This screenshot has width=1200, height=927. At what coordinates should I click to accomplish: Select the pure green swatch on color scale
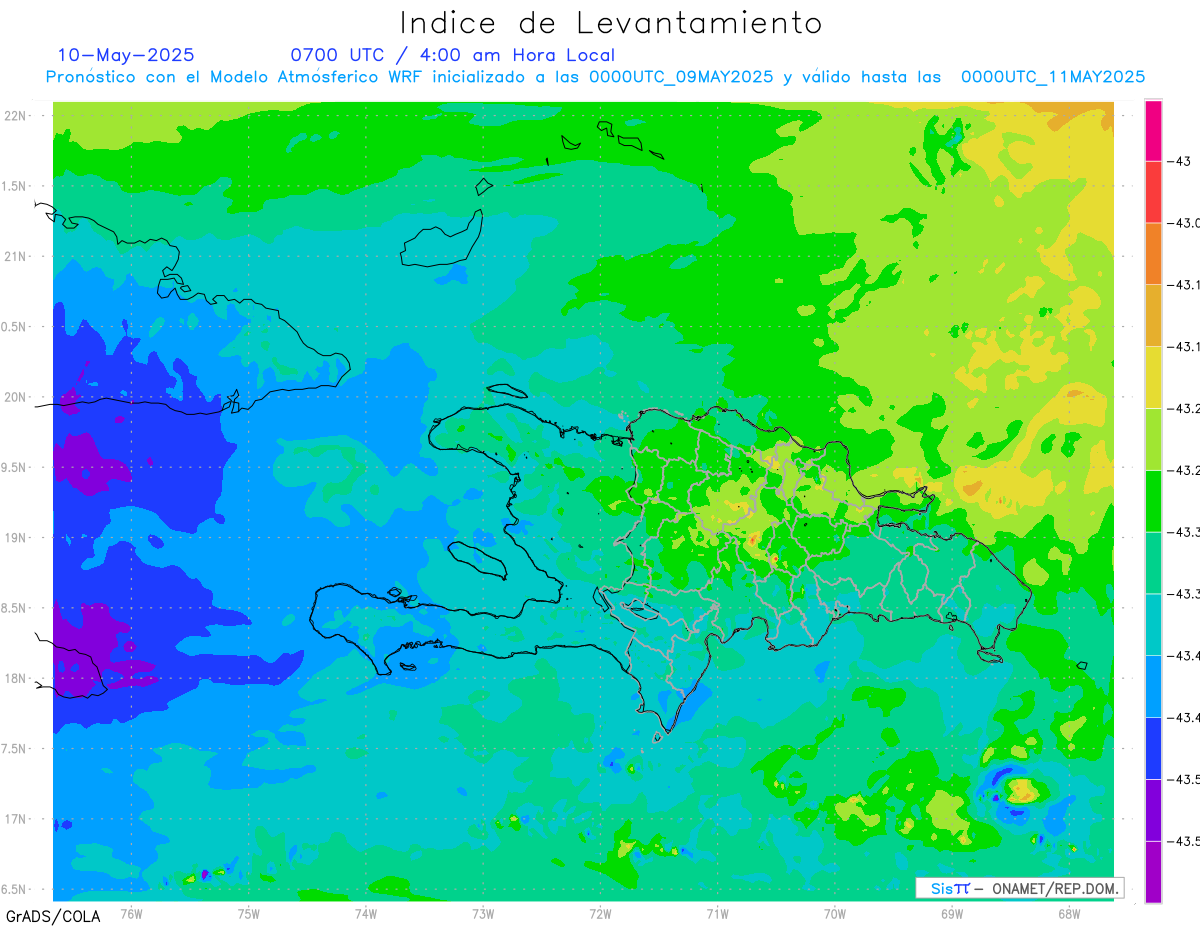(1153, 501)
